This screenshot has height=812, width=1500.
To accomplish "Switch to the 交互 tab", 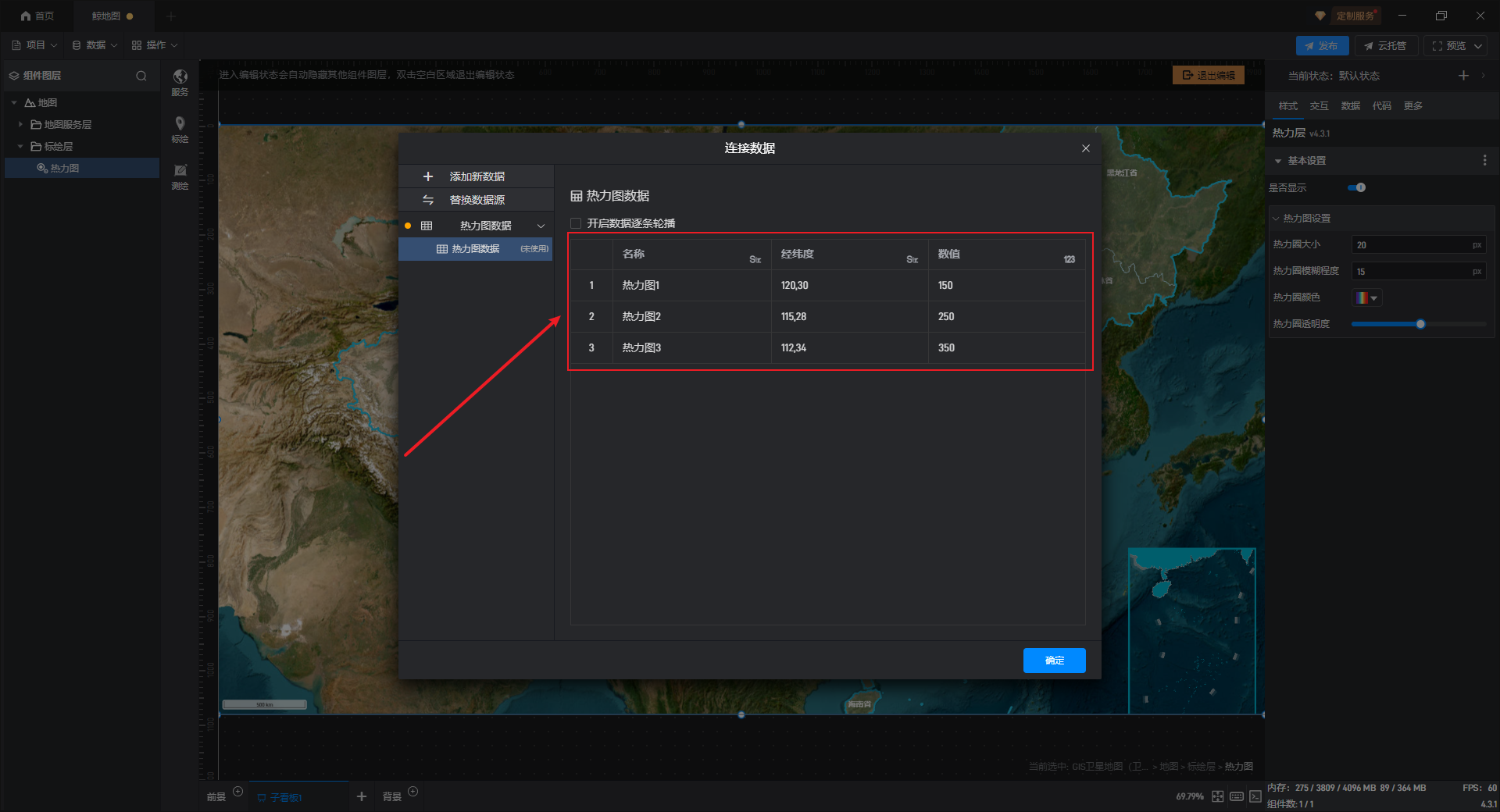I will click(x=1319, y=106).
